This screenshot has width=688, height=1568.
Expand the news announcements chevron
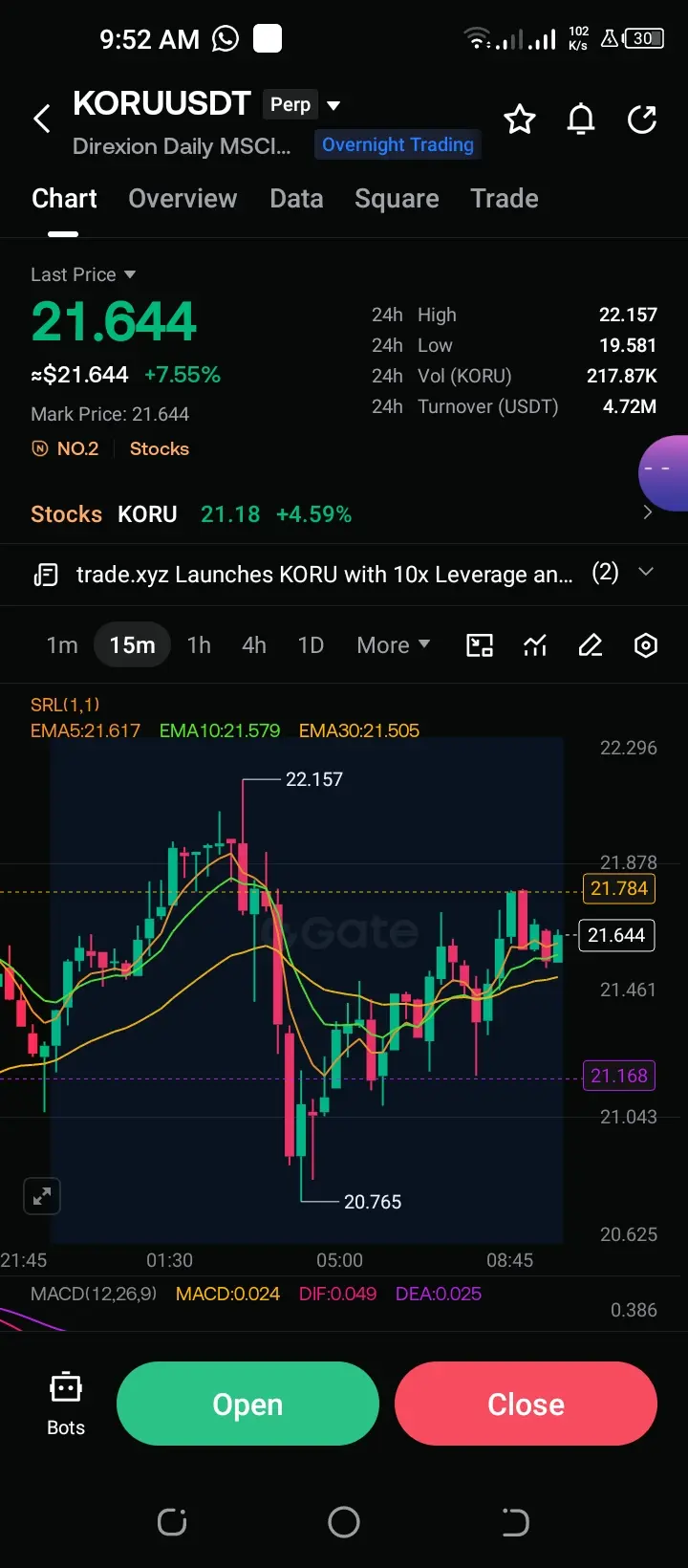646,572
